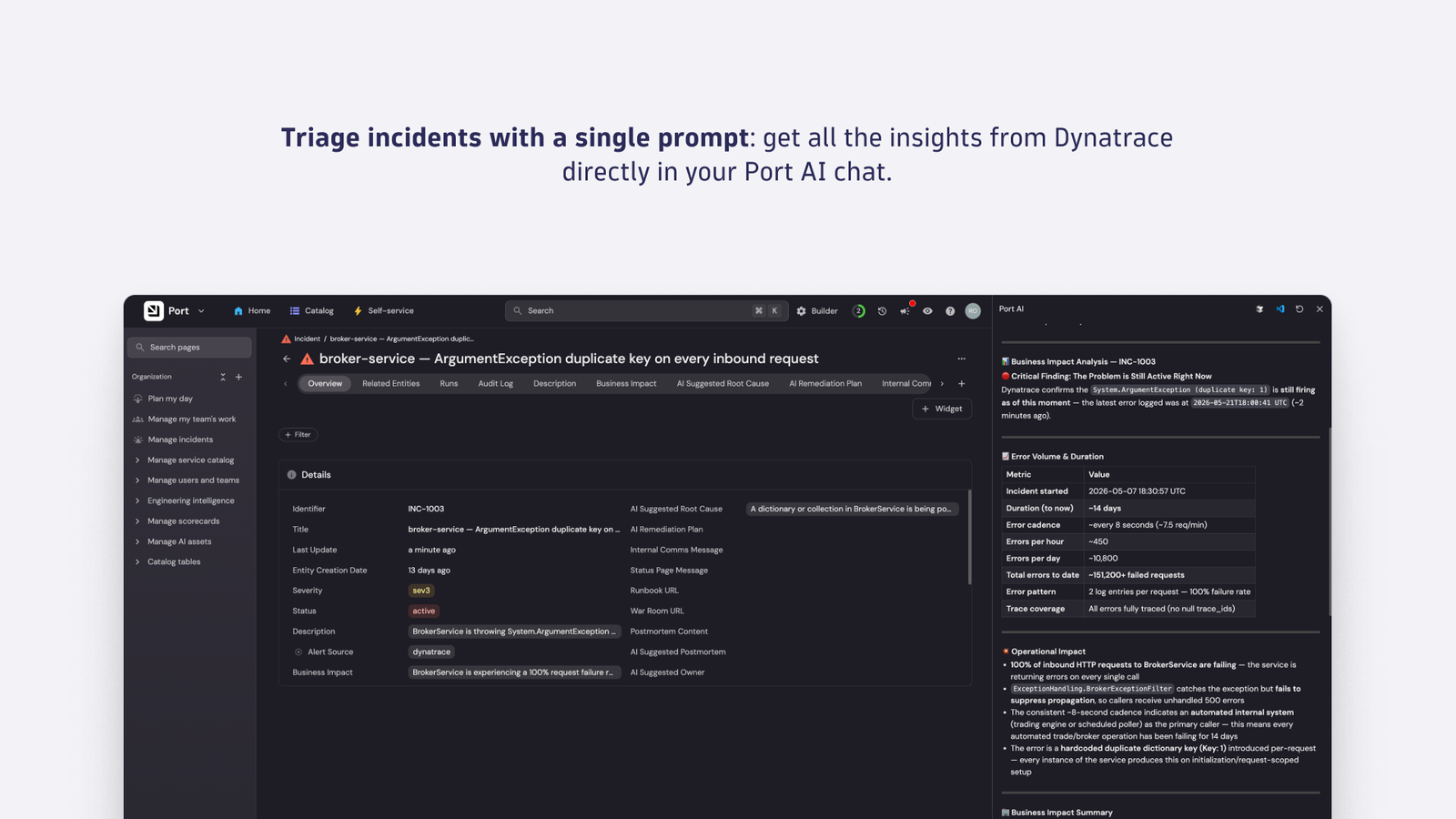This screenshot has width=1456, height=819.
Task: Click the Total errors to date value
Action: [x=1137, y=575]
